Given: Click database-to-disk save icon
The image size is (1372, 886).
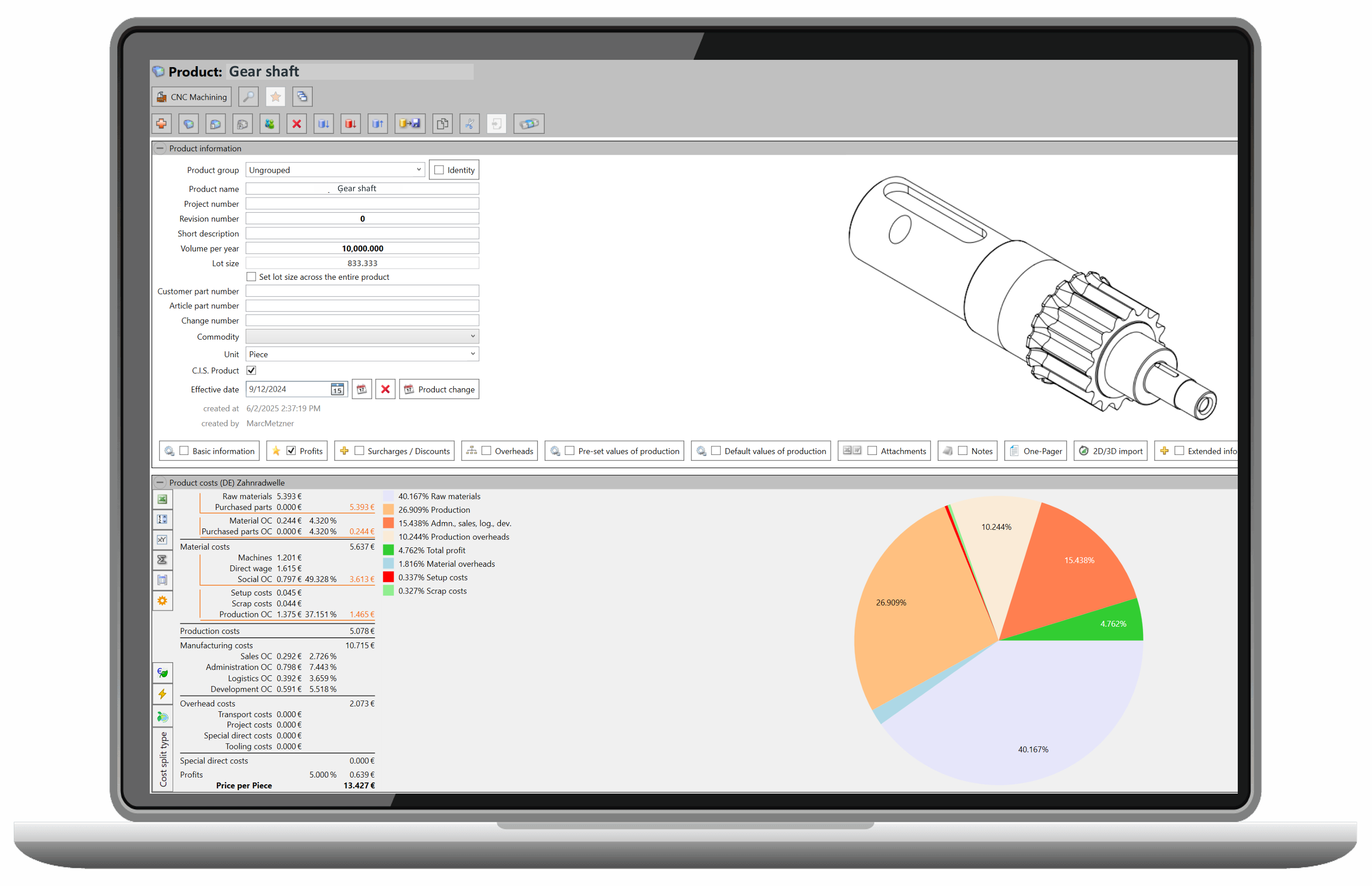Looking at the screenshot, I should [x=410, y=124].
